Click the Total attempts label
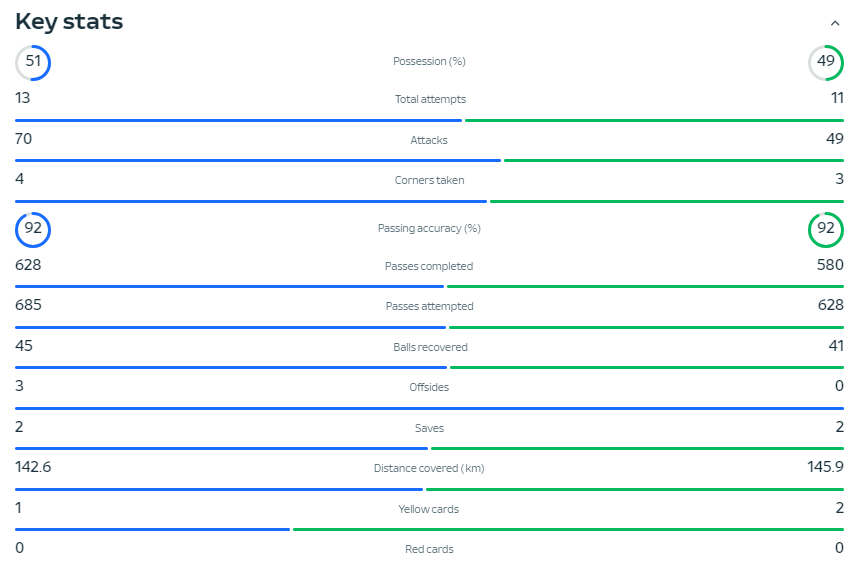This screenshot has width=853, height=565. pos(429,100)
